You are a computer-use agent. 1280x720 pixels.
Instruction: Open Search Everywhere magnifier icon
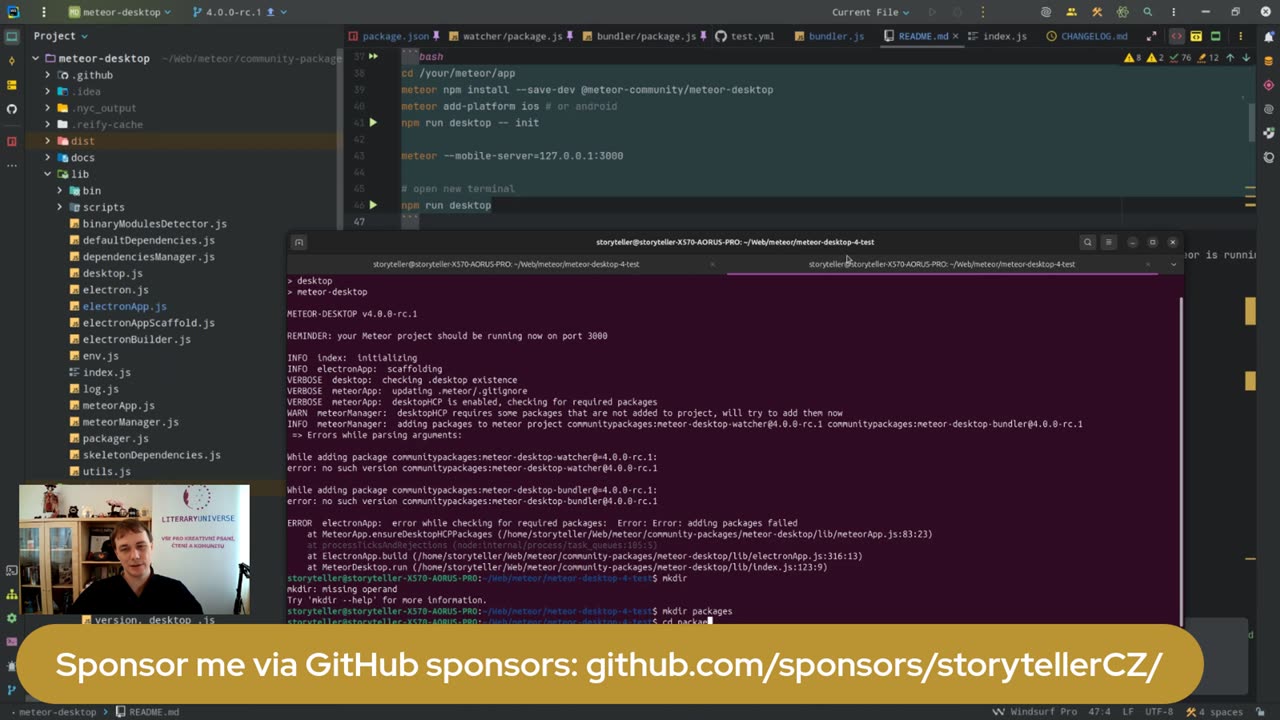[x=1148, y=12]
